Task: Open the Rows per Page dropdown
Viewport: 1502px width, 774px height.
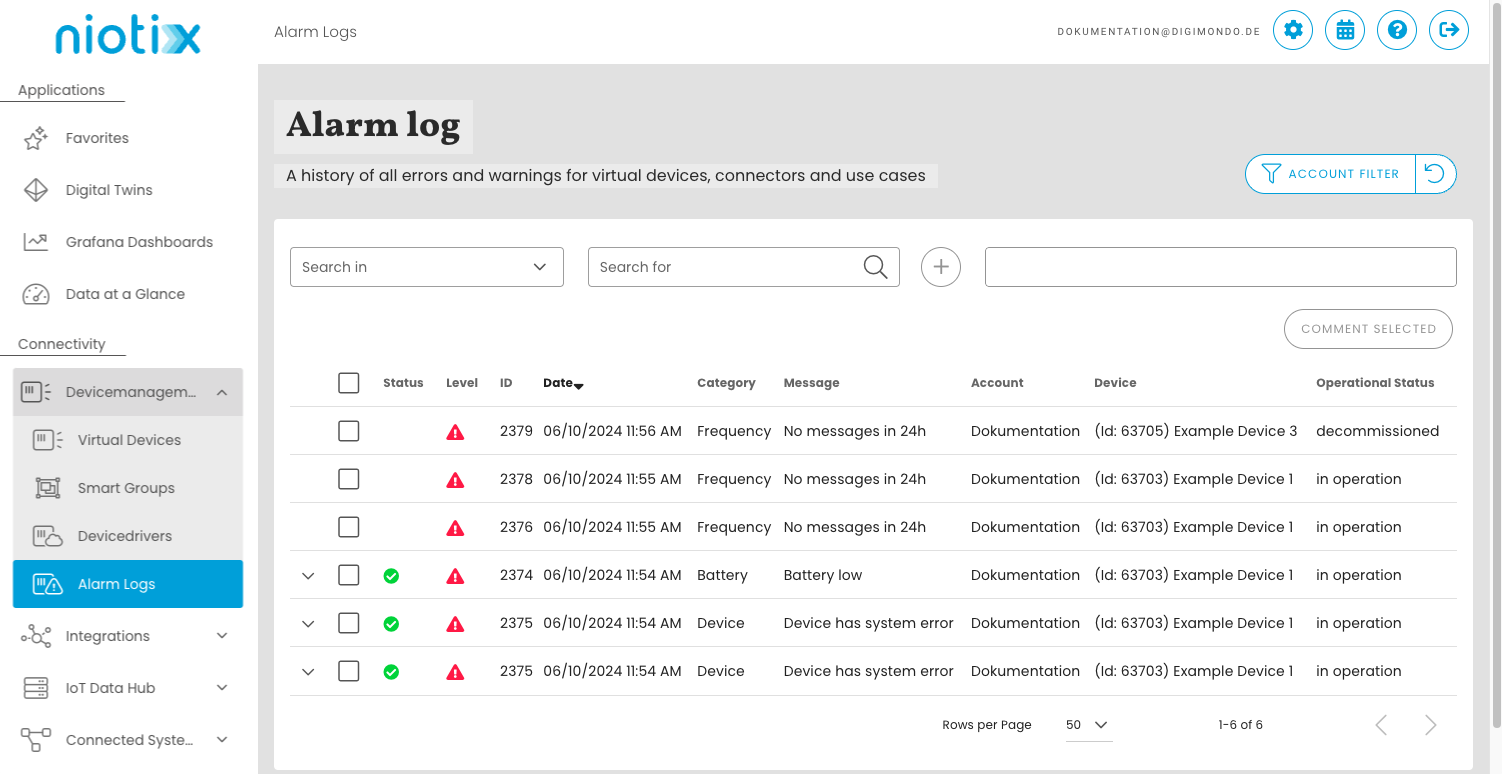Action: (x=1086, y=724)
